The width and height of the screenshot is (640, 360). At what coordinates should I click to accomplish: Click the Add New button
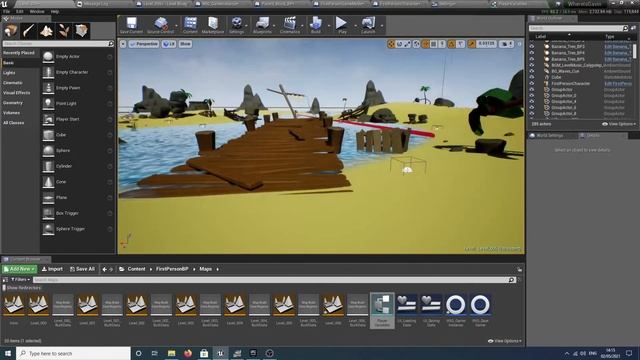[19, 269]
